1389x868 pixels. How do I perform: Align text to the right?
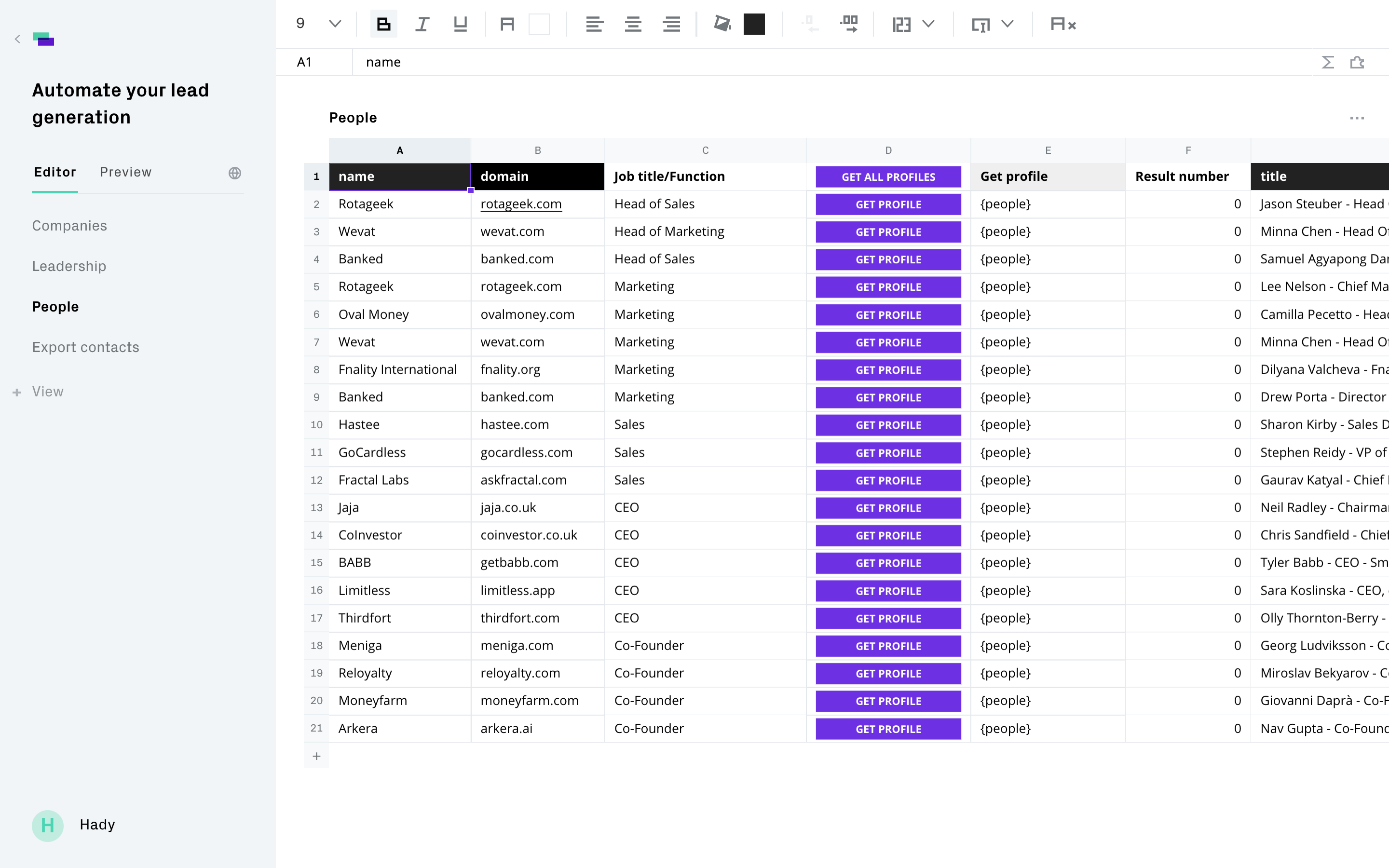[x=671, y=24]
